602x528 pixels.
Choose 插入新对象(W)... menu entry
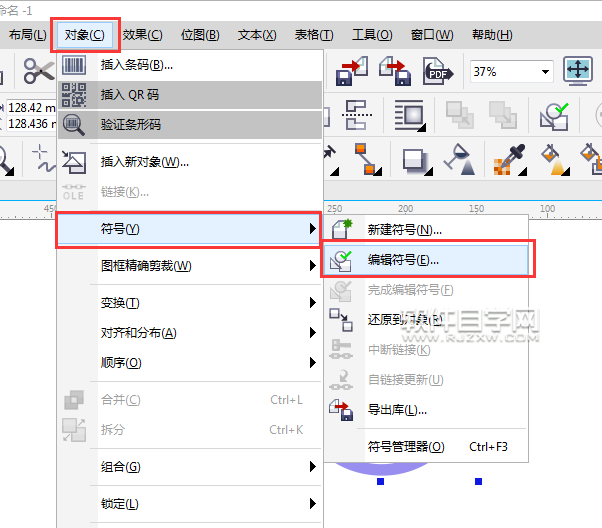[x=190, y=162]
